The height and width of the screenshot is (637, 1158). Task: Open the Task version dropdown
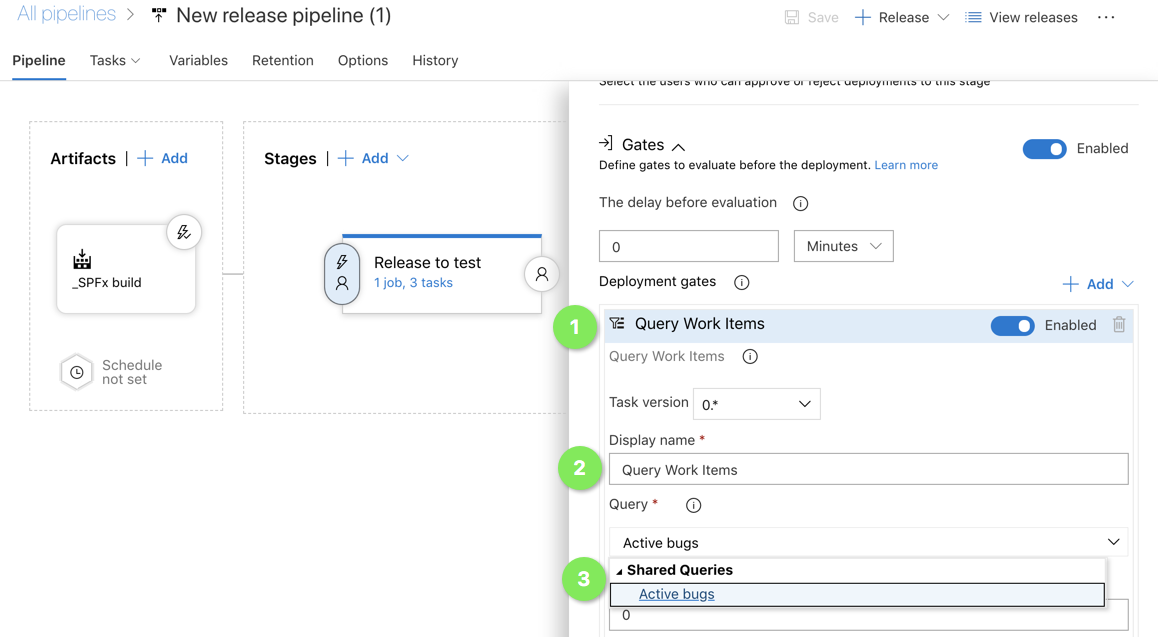pos(756,404)
